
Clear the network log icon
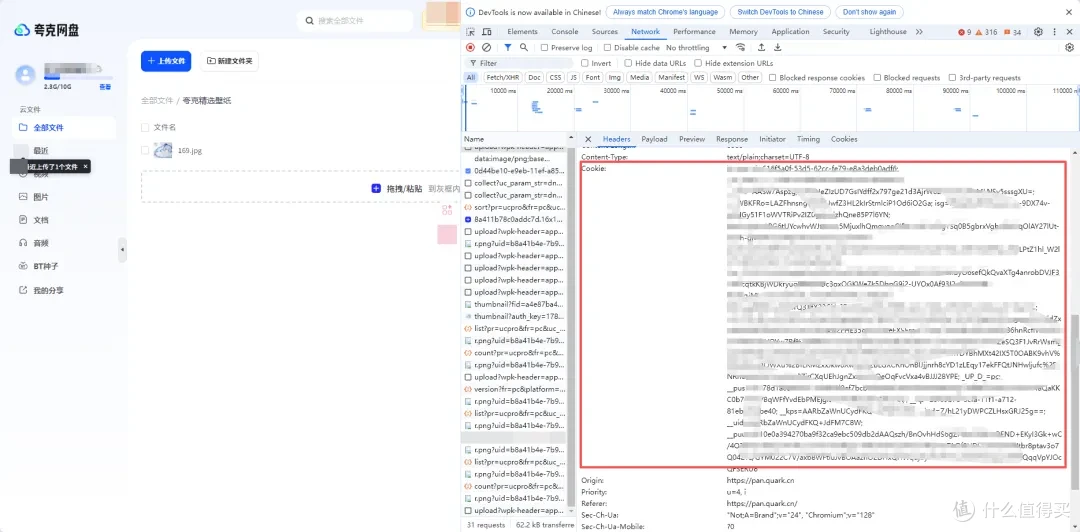[x=486, y=48]
